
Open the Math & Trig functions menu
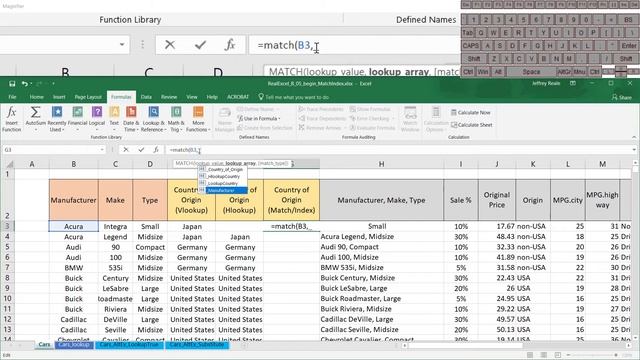pos(176,119)
